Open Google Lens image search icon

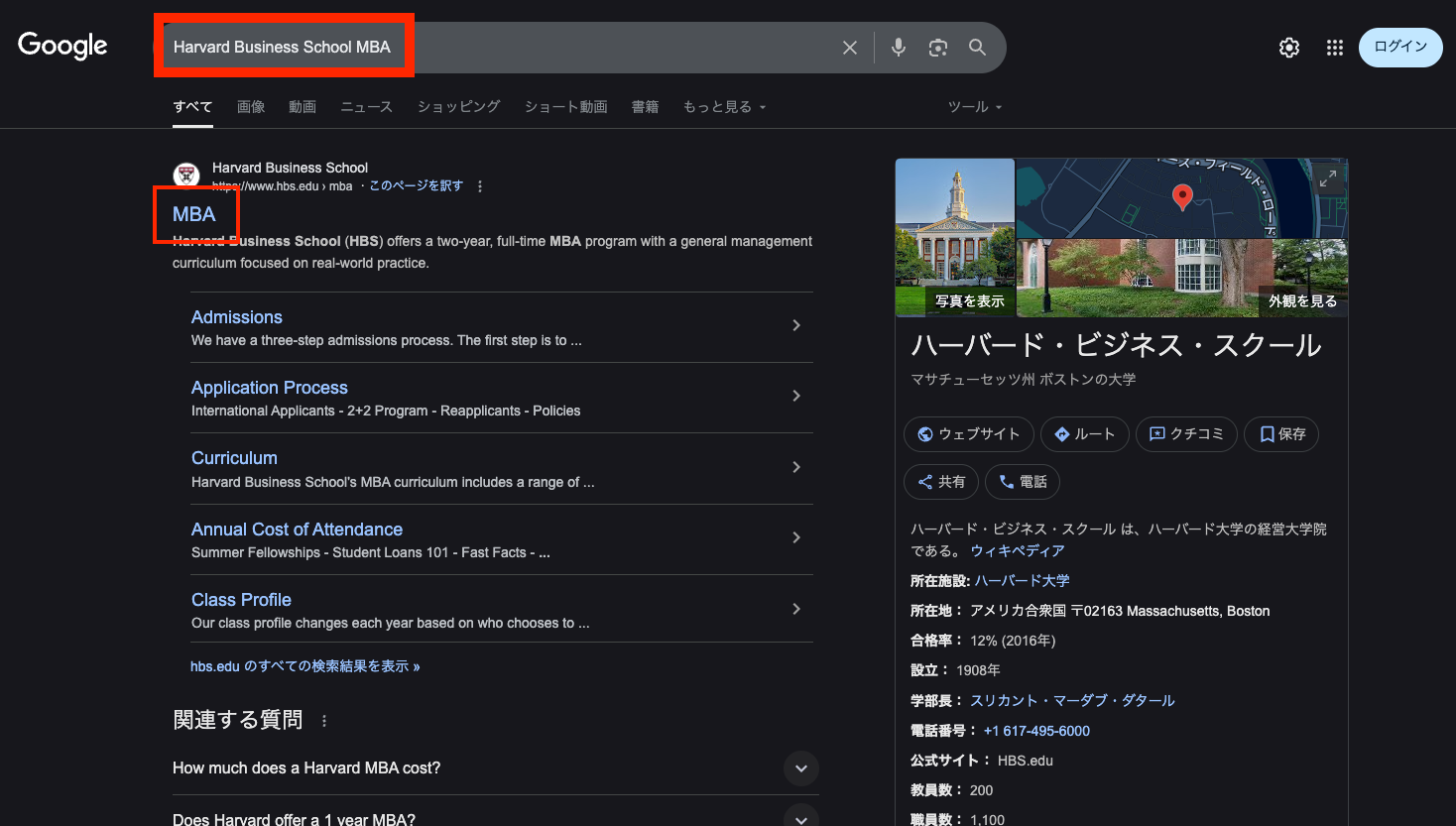pyautogui.click(x=938, y=48)
